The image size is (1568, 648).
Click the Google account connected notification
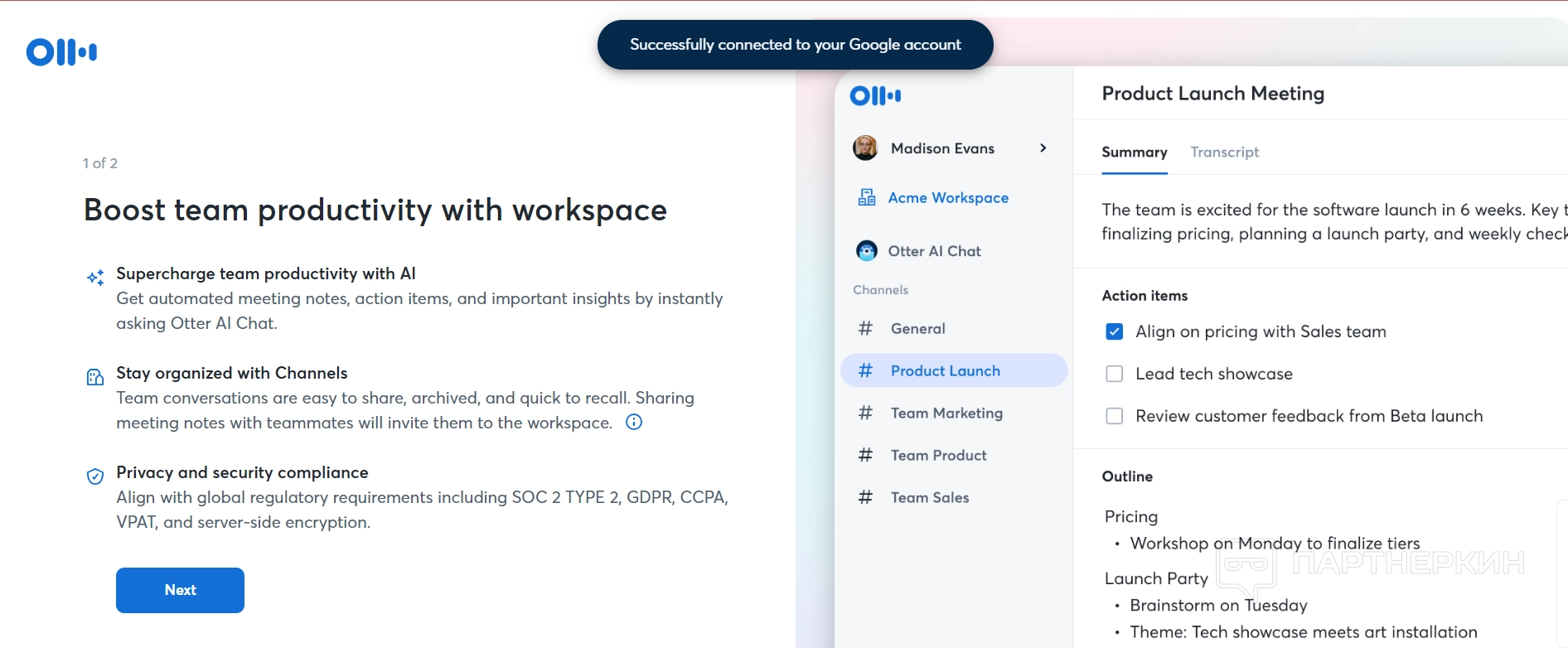pos(795,45)
